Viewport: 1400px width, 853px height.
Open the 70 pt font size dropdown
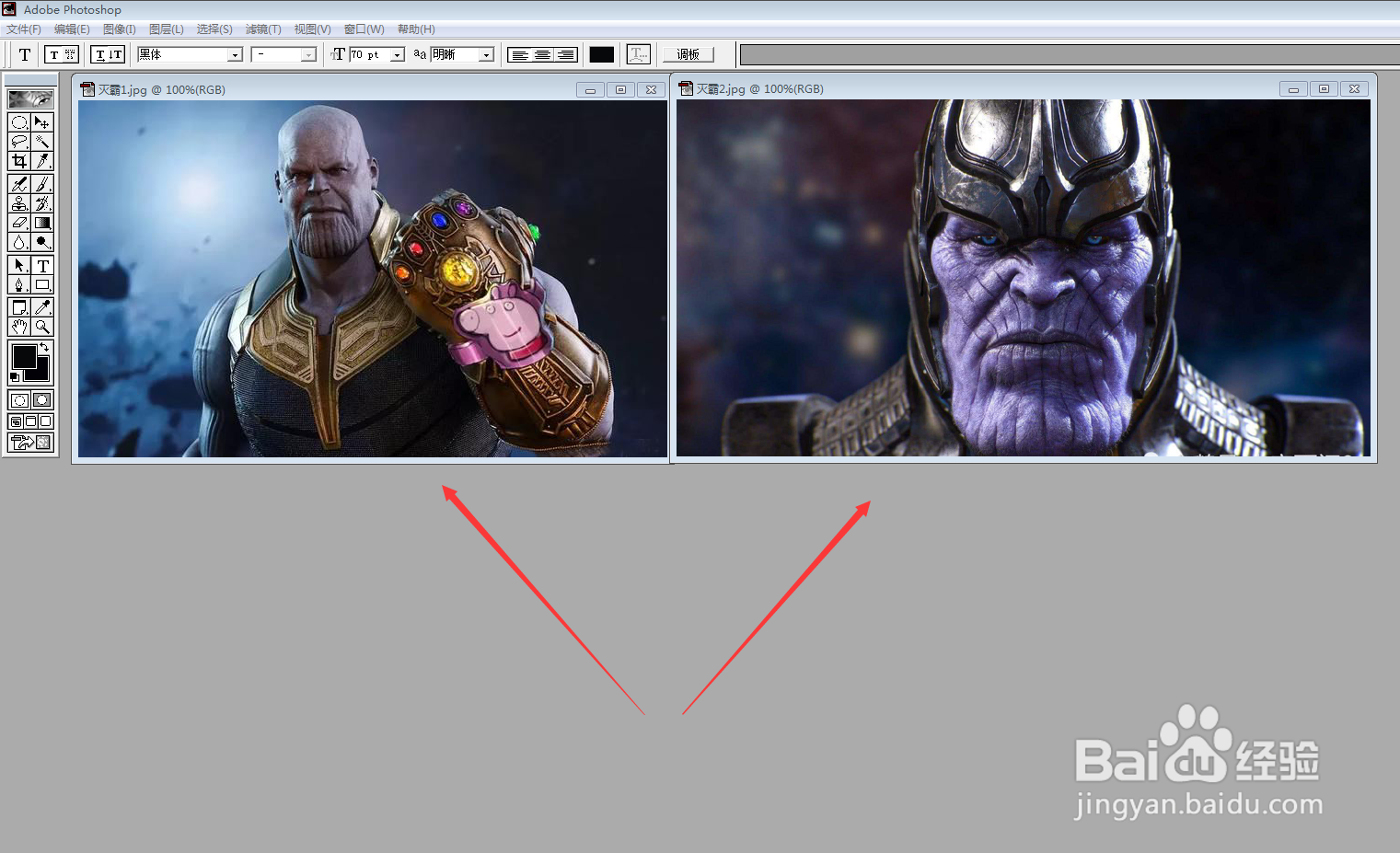coord(398,55)
